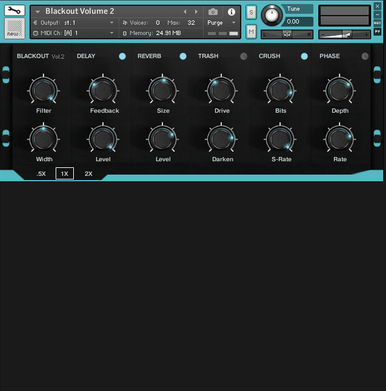Image resolution: width=386 pixels, height=391 pixels.
Task: Solo the instrument with the S button
Action: tap(251, 13)
